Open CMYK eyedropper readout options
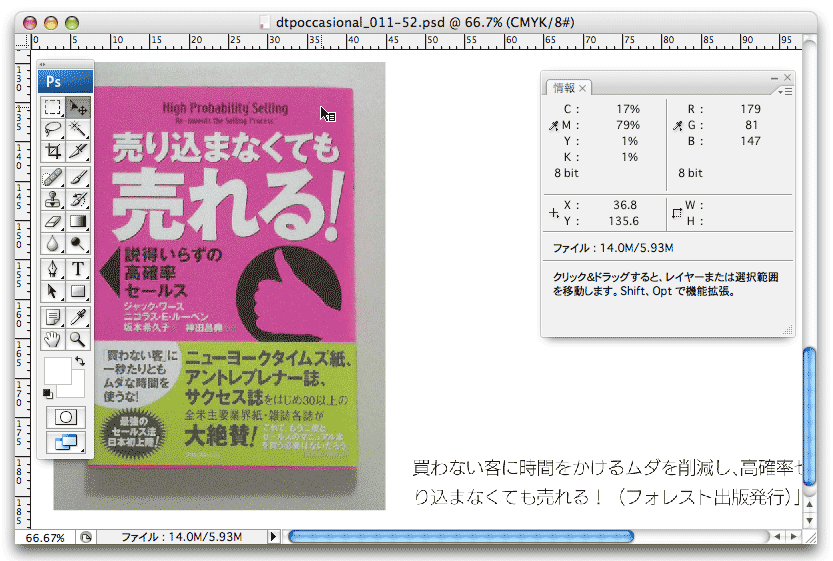Screen dimensions: 833x561 tap(554, 125)
